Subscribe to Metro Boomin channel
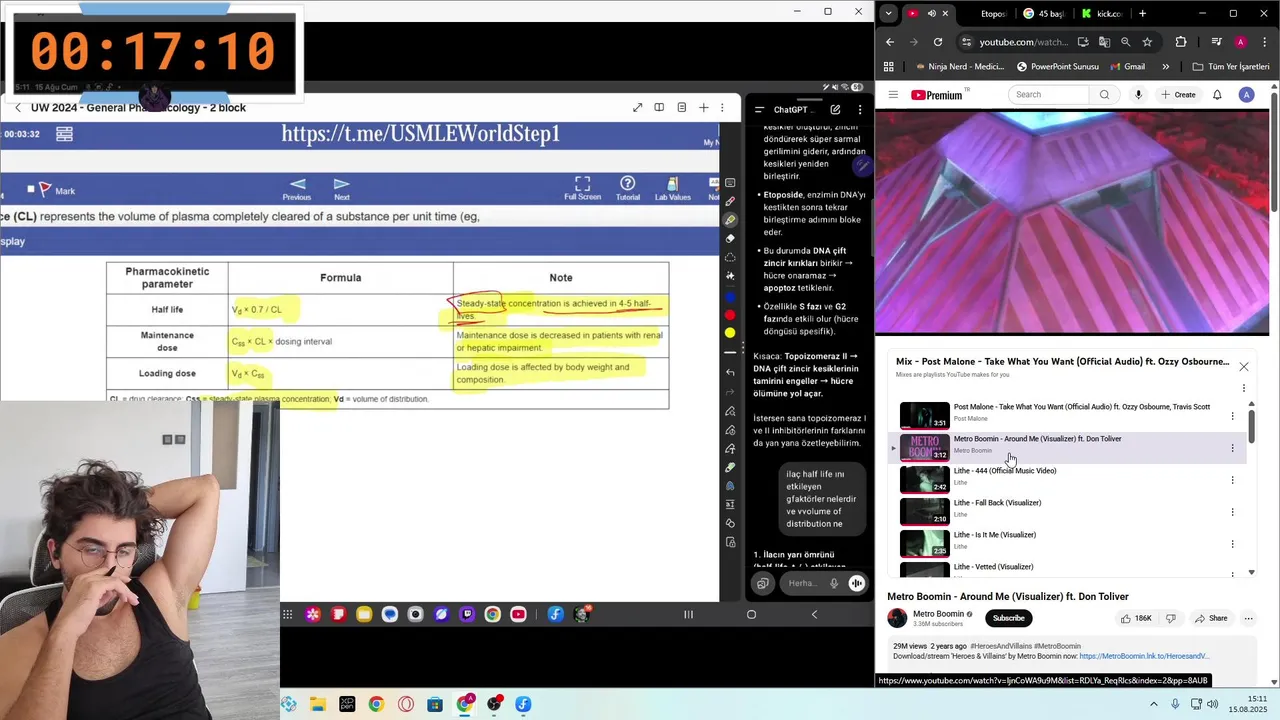 1008,618
